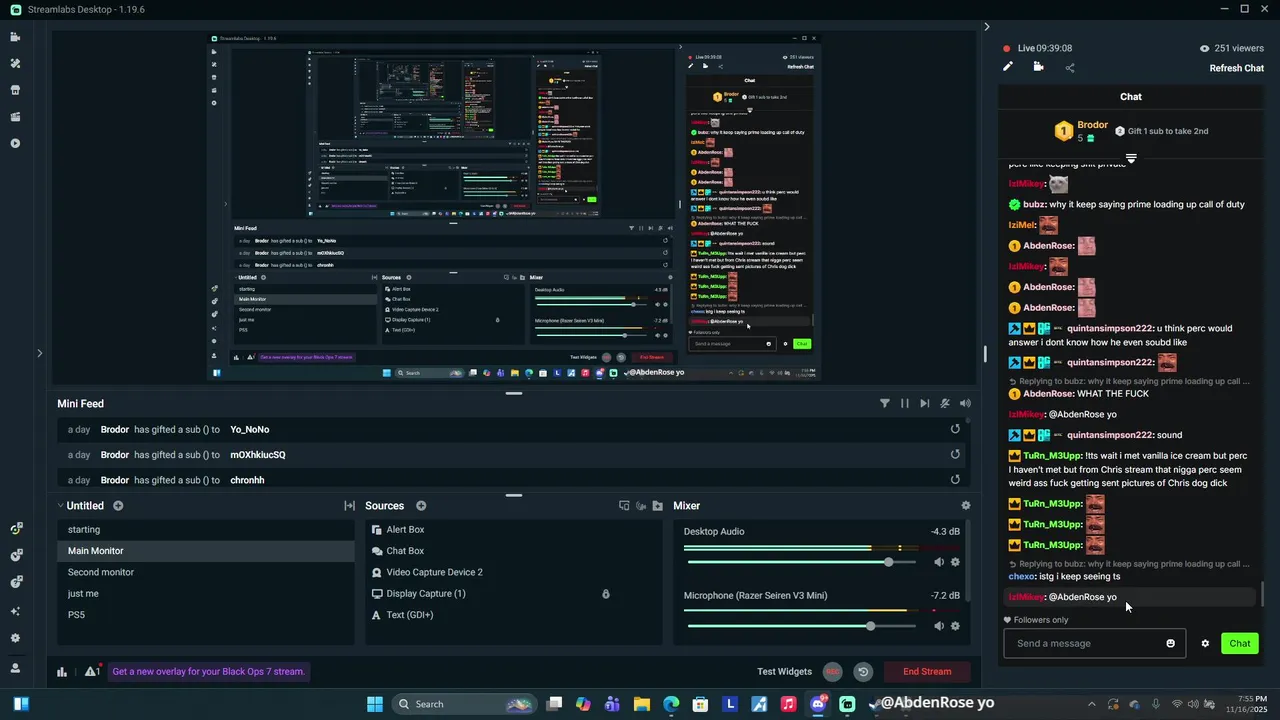Open scene transitions icon beside Untitled

[x=349, y=506]
